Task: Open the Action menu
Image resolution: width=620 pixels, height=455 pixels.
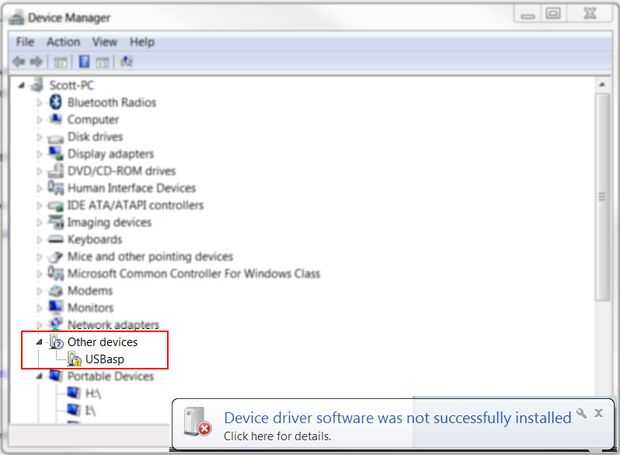Action: click(63, 42)
